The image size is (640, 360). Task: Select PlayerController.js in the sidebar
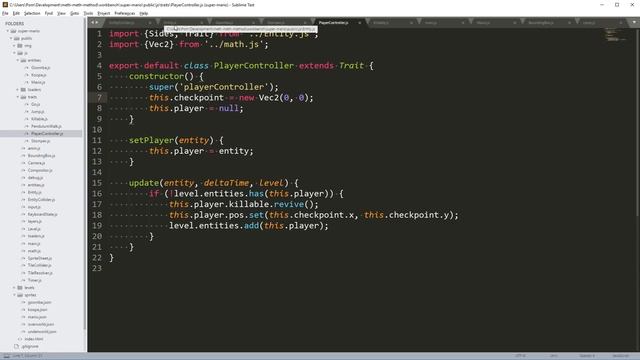coord(47,134)
